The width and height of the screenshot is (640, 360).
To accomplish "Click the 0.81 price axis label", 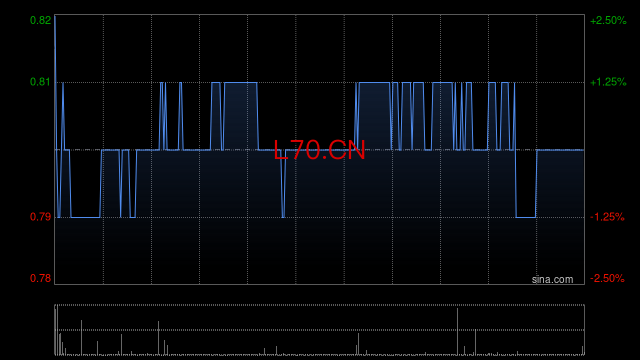I will pos(40,82).
